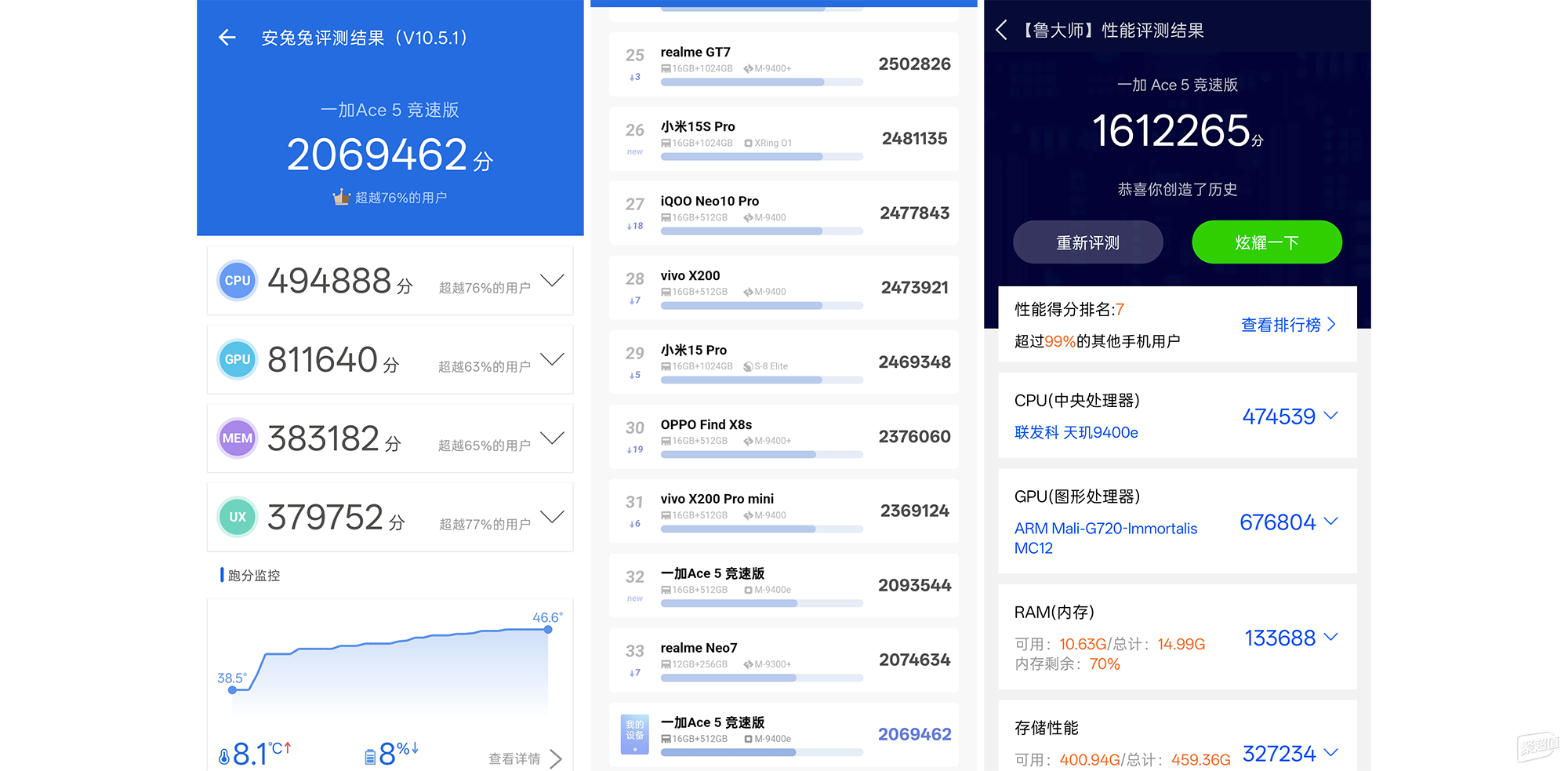1568x771 pixels.
Task: Open 查看详情 temperature monitoring details
Action: click(x=525, y=758)
